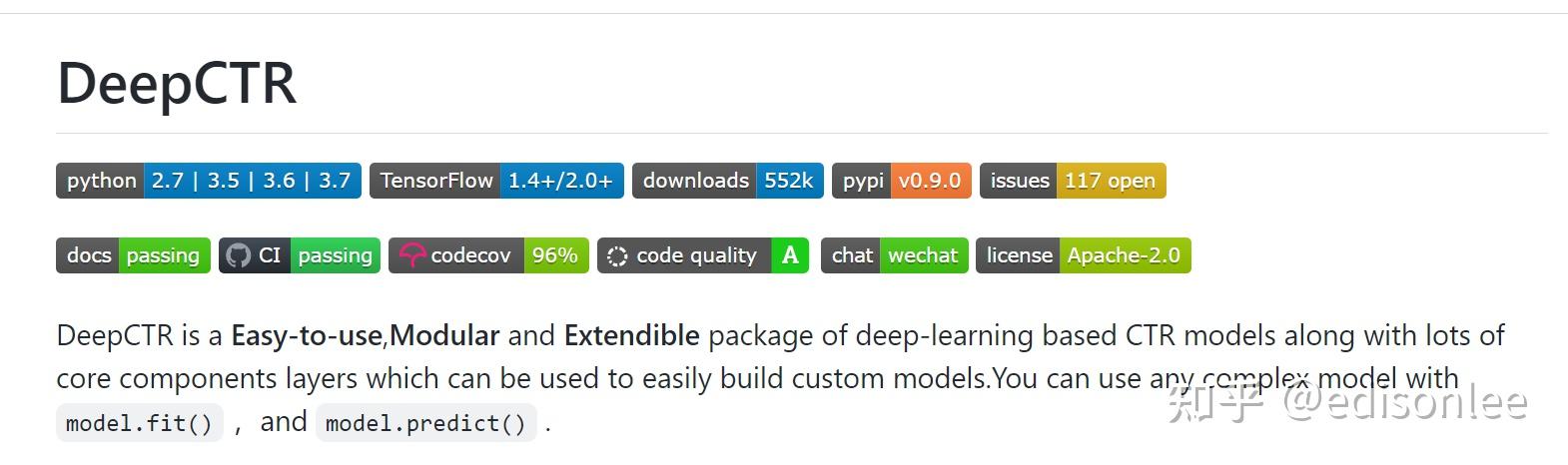This screenshot has width=1568, height=465.
Task: Click the bold Modular text
Action: [444, 335]
